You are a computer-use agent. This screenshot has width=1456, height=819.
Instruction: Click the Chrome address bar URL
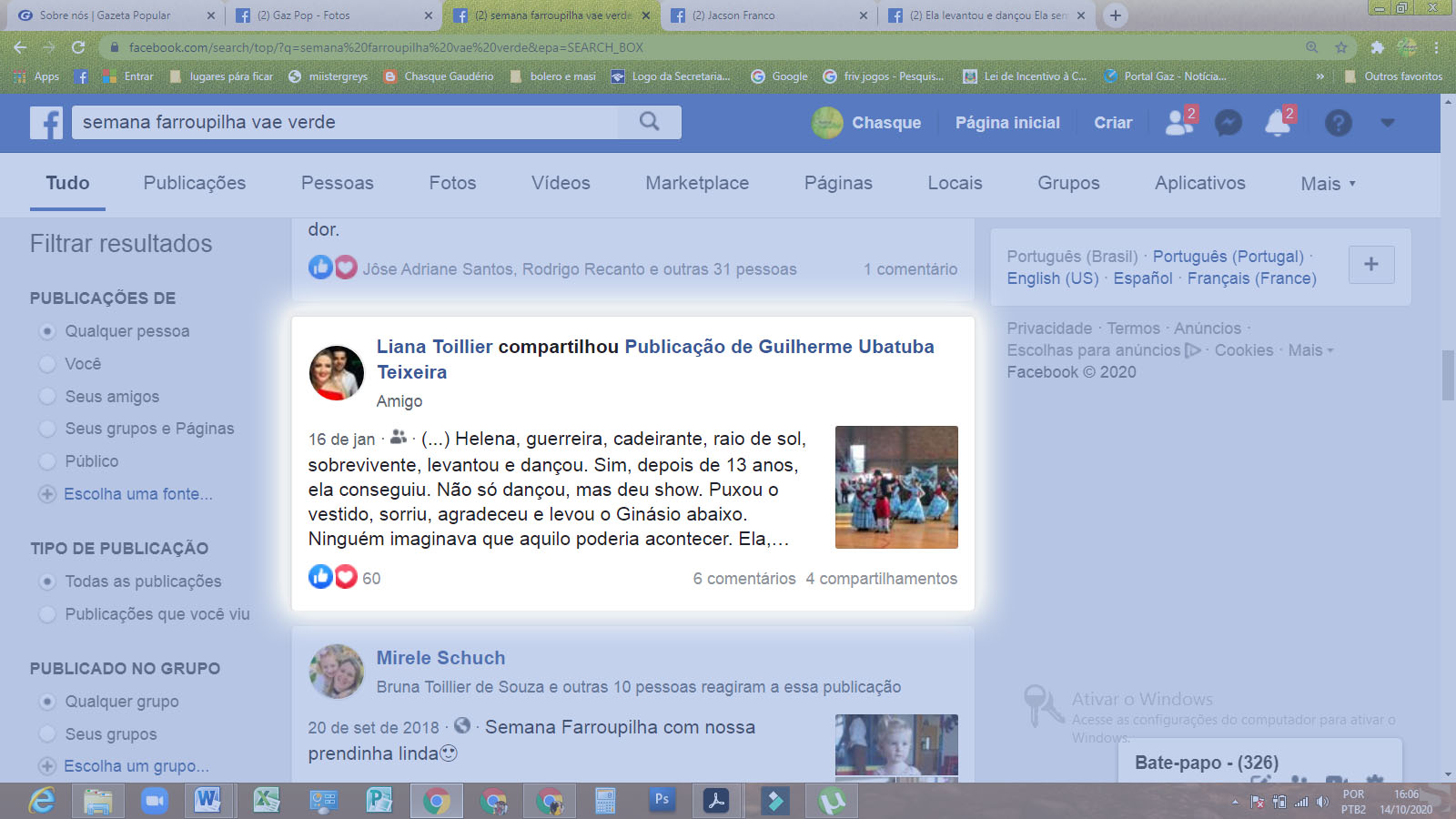tap(386, 47)
